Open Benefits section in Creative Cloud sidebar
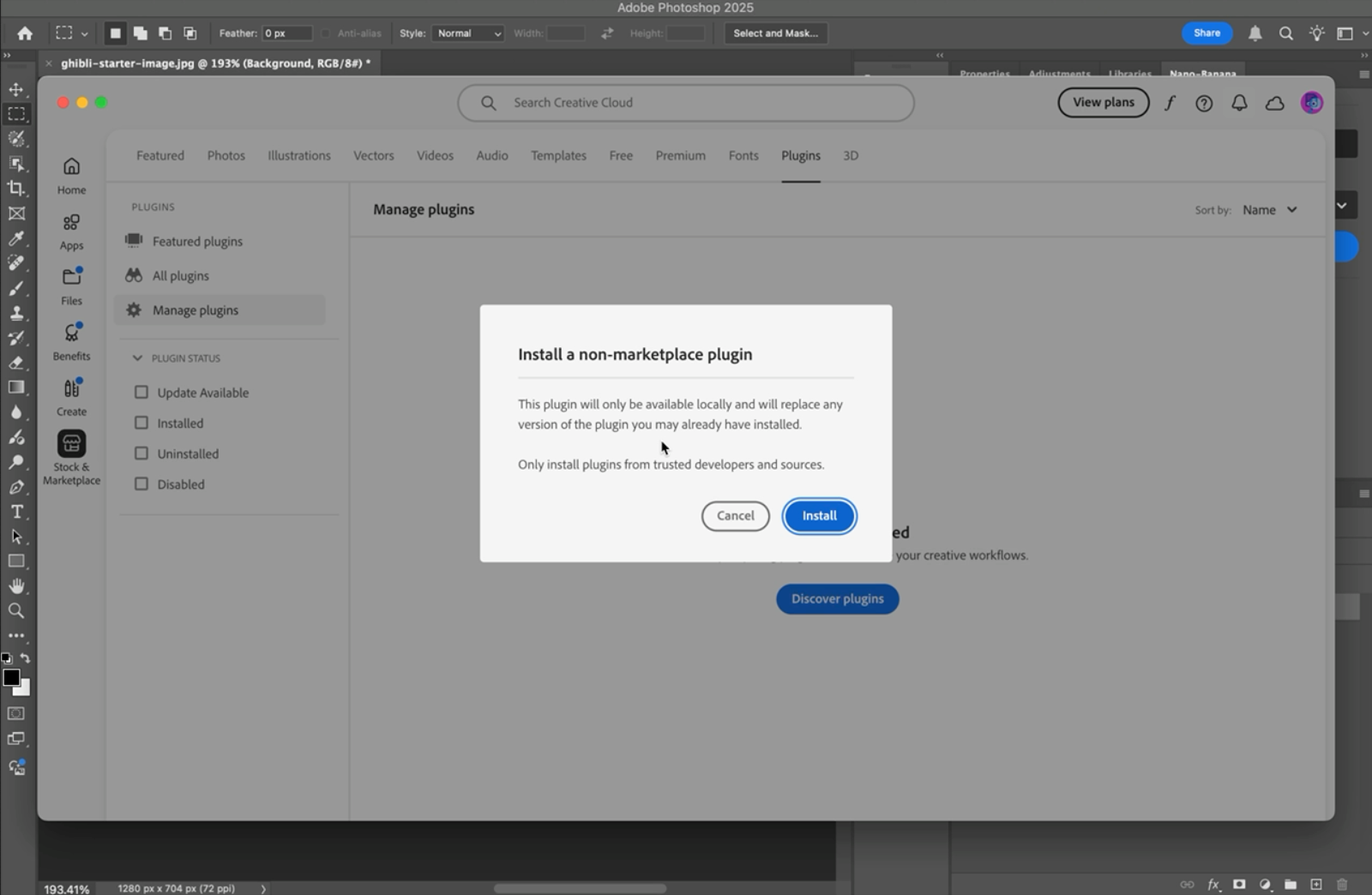This screenshot has height=895, width=1372. [x=72, y=342]
